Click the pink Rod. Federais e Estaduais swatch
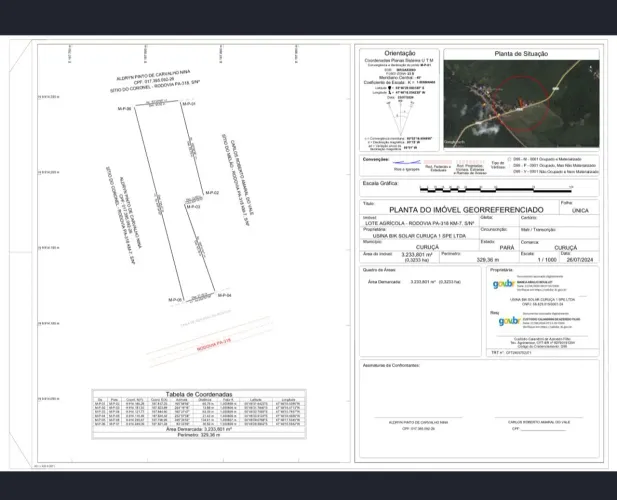The image size is (617, 500). (438, 162)
